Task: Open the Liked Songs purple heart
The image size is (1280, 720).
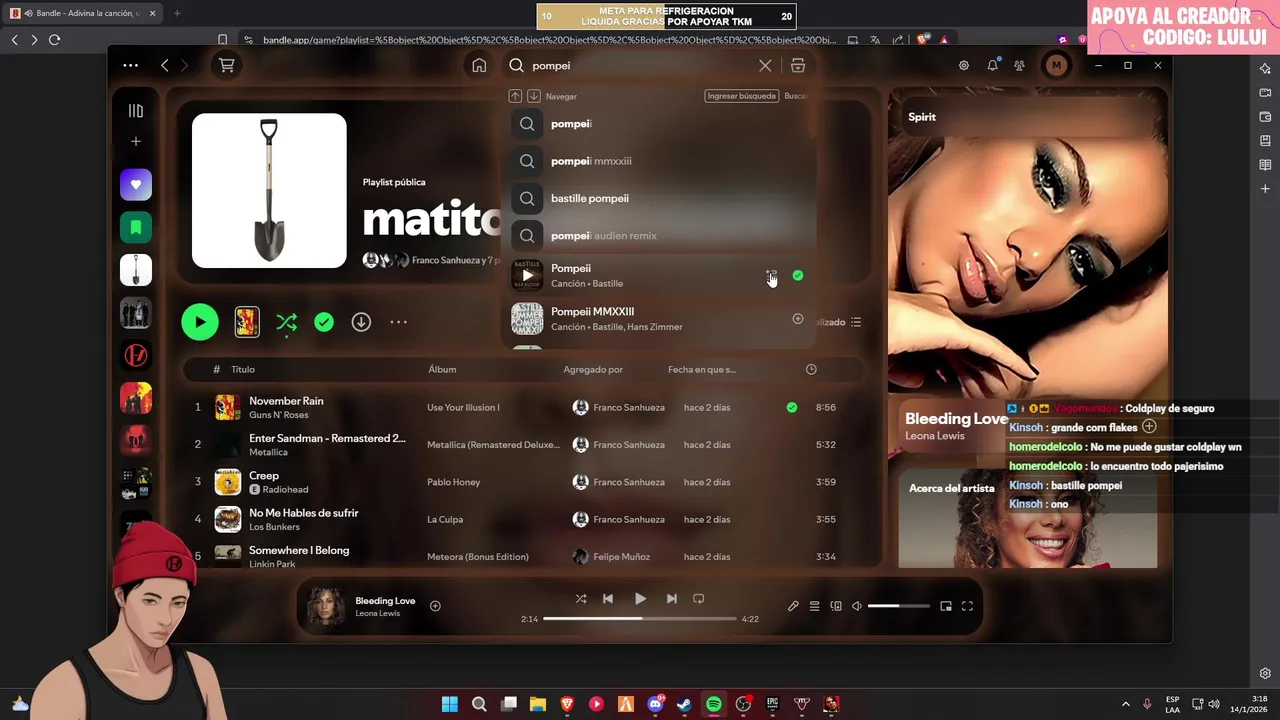Action: [136, 185]
